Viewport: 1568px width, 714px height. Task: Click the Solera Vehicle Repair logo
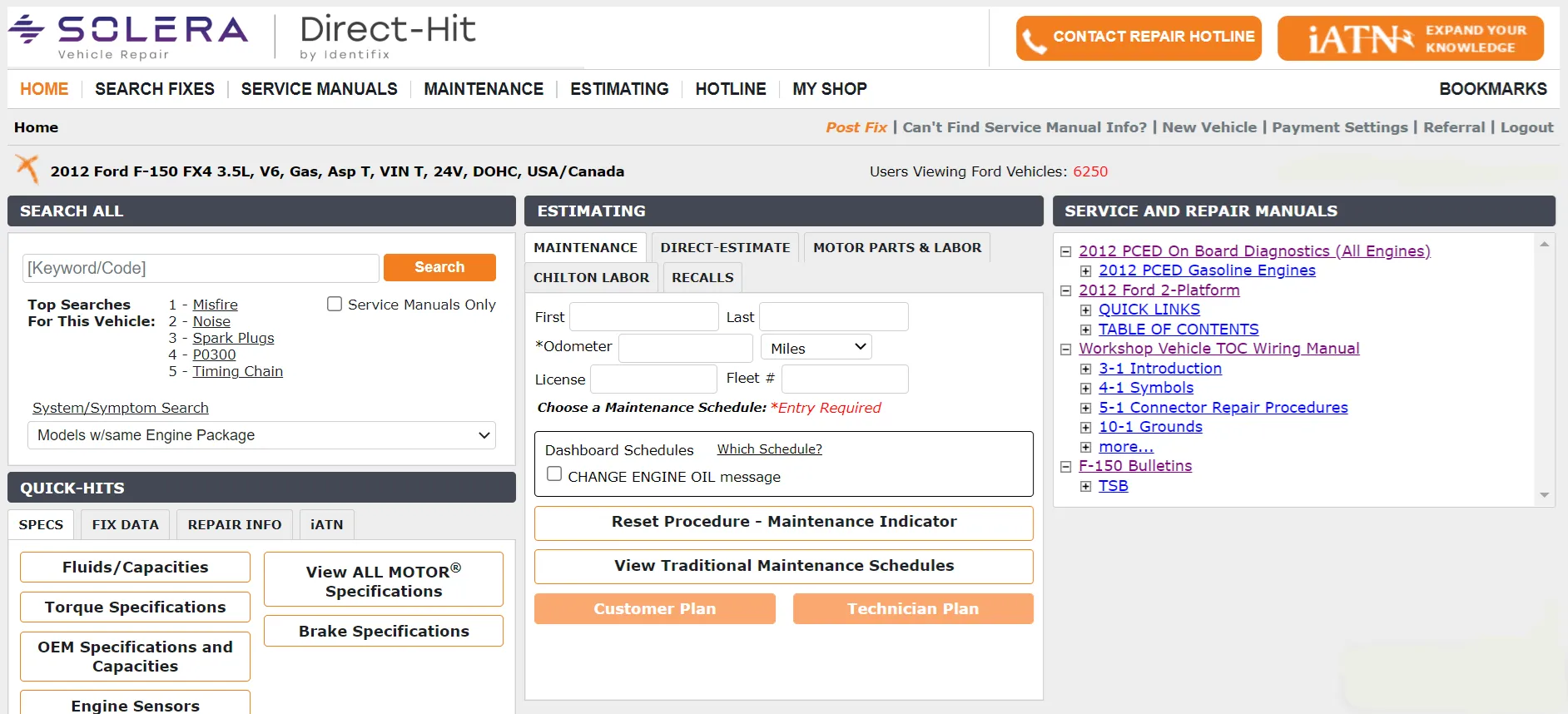(129, 37)
